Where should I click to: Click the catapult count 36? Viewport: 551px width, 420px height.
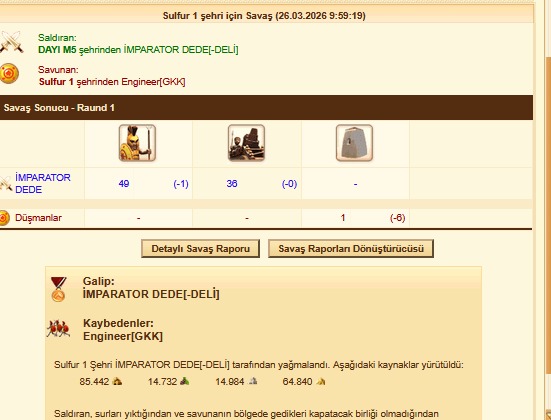pos(232,184)
